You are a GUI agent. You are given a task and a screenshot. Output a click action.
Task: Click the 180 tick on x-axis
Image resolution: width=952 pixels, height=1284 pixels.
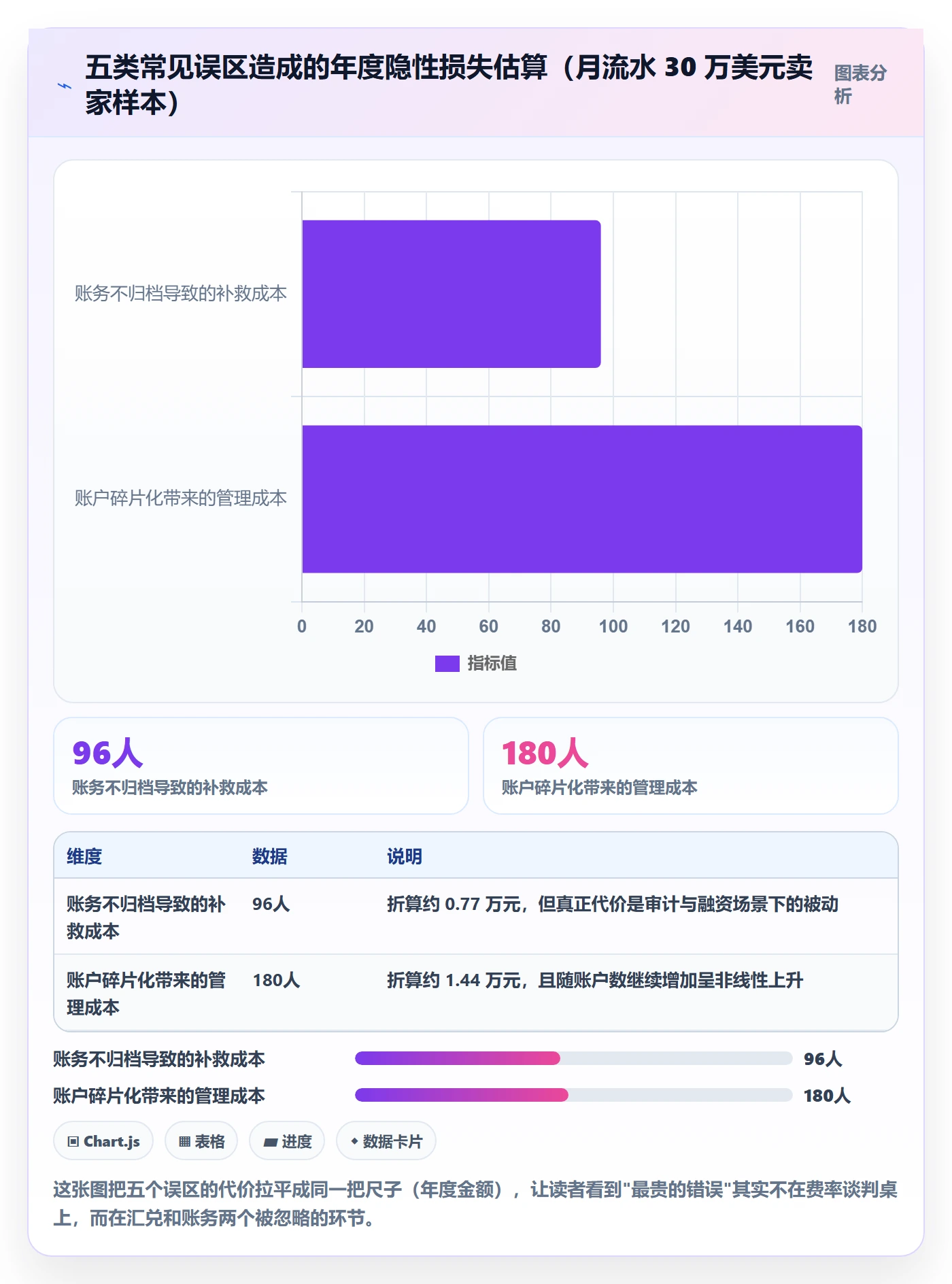862,626
